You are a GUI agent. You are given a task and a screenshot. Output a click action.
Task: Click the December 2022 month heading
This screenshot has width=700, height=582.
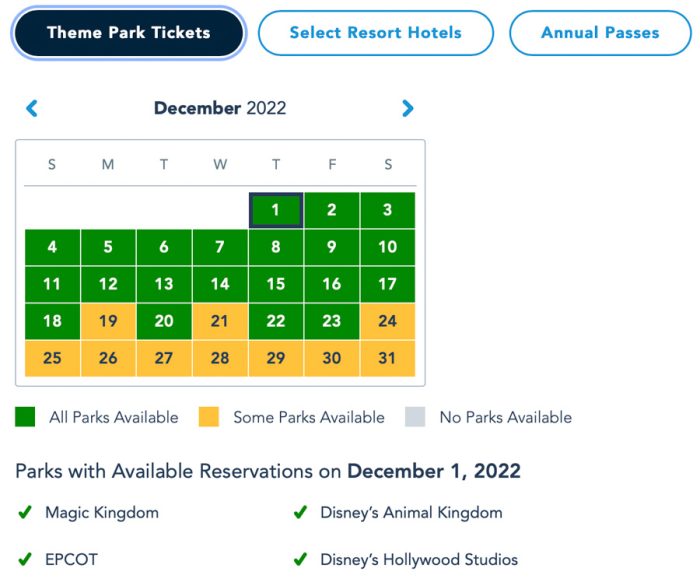[x=220, y=108]
